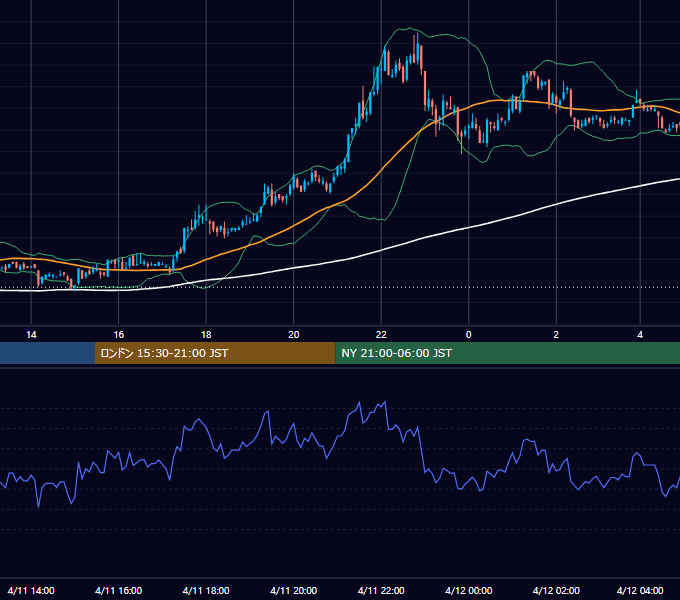Click the 2 hour label on price chart axis
This screenshot has width=680, height=600.
coord(556,335)
